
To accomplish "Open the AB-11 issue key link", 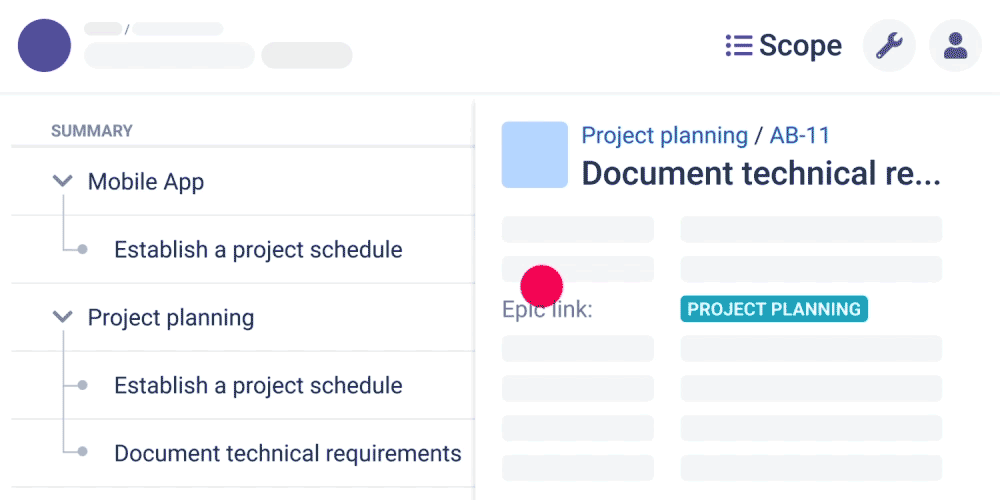I will (800, 135).
